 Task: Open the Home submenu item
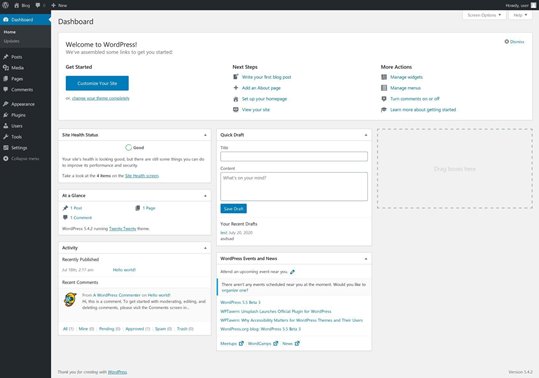(10, 32)
